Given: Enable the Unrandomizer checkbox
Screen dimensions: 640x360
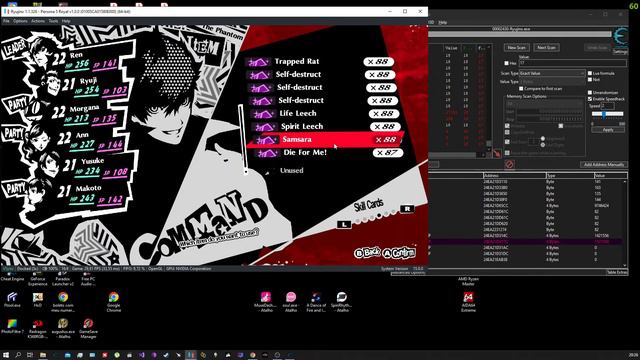Looking at the screenshot, I should (x=590, y=93).
